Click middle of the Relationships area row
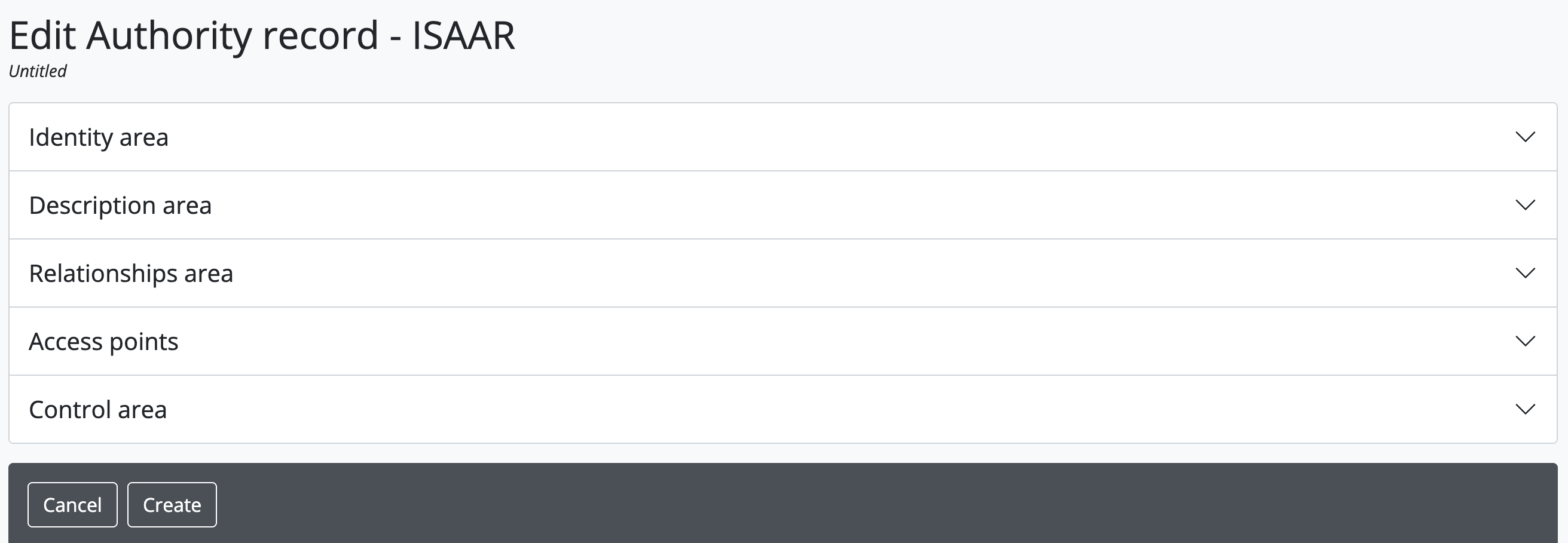This screenshot has width=1568, height=543. 783,273
